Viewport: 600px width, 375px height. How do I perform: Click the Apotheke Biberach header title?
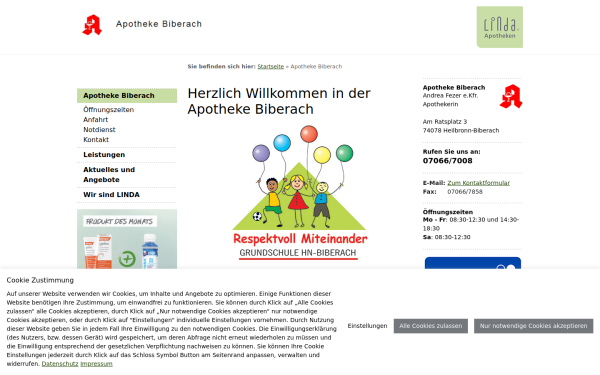(x=159, y=24)
